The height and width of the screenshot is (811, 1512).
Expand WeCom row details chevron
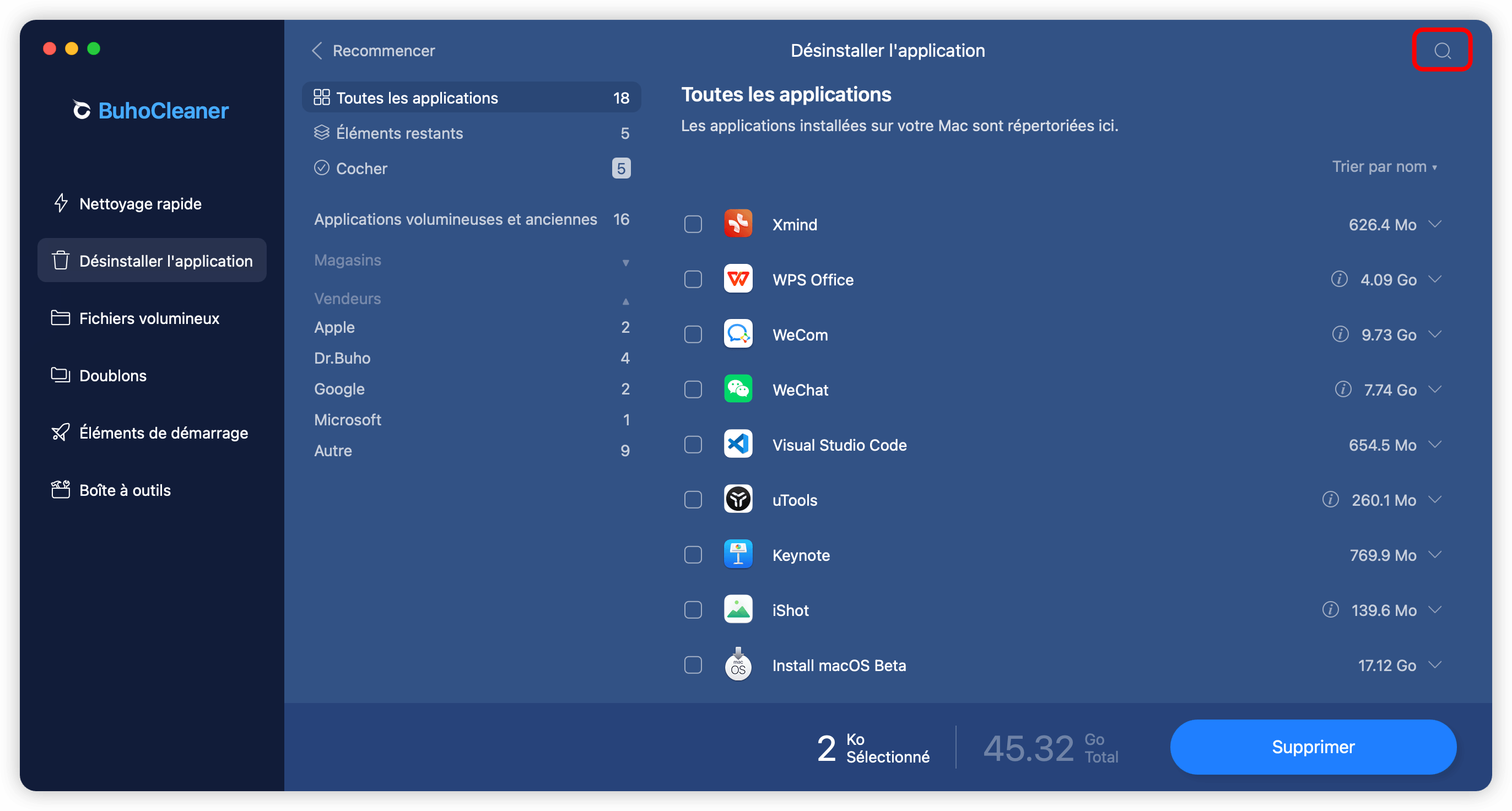1435,334
